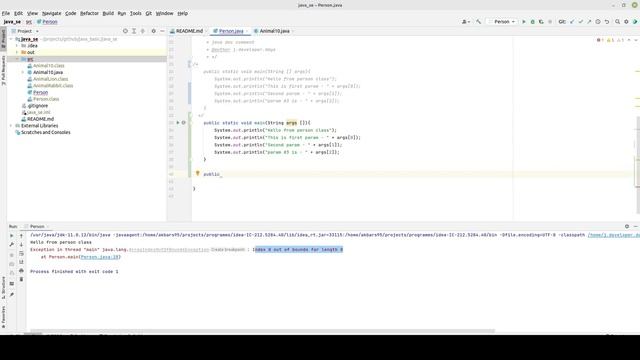Click Person in the breadcrumb bar
Image resolution: width=640 pixels, height=360 pixels.
point(47,22)
